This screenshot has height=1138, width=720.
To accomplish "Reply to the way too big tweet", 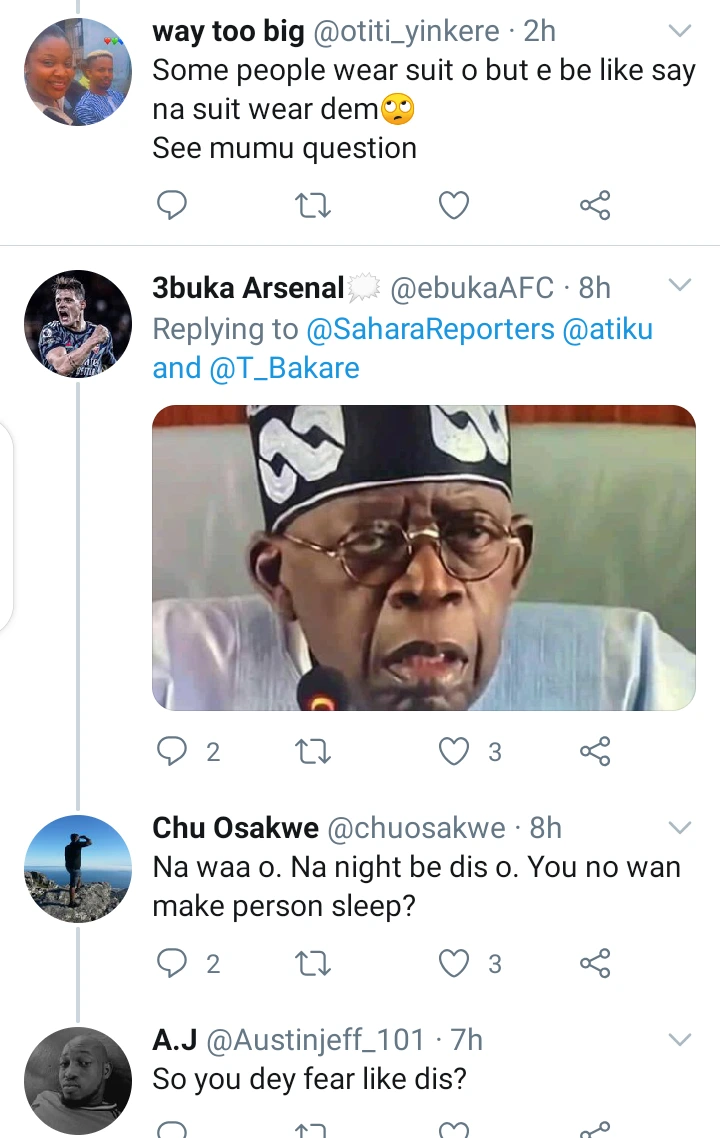I will coord(173,205).
